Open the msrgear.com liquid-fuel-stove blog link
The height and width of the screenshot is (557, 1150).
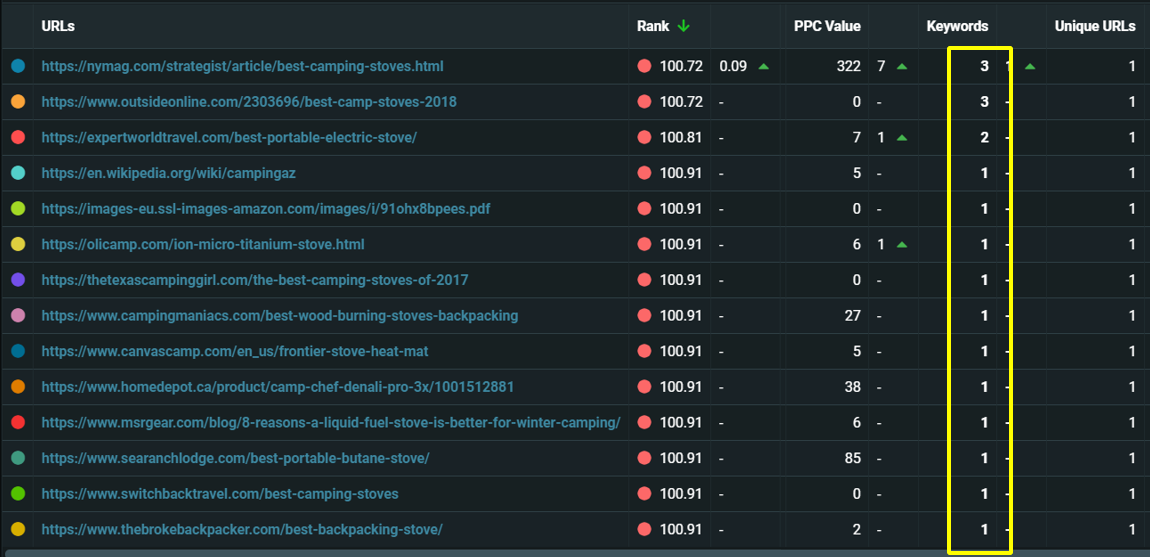331,423
